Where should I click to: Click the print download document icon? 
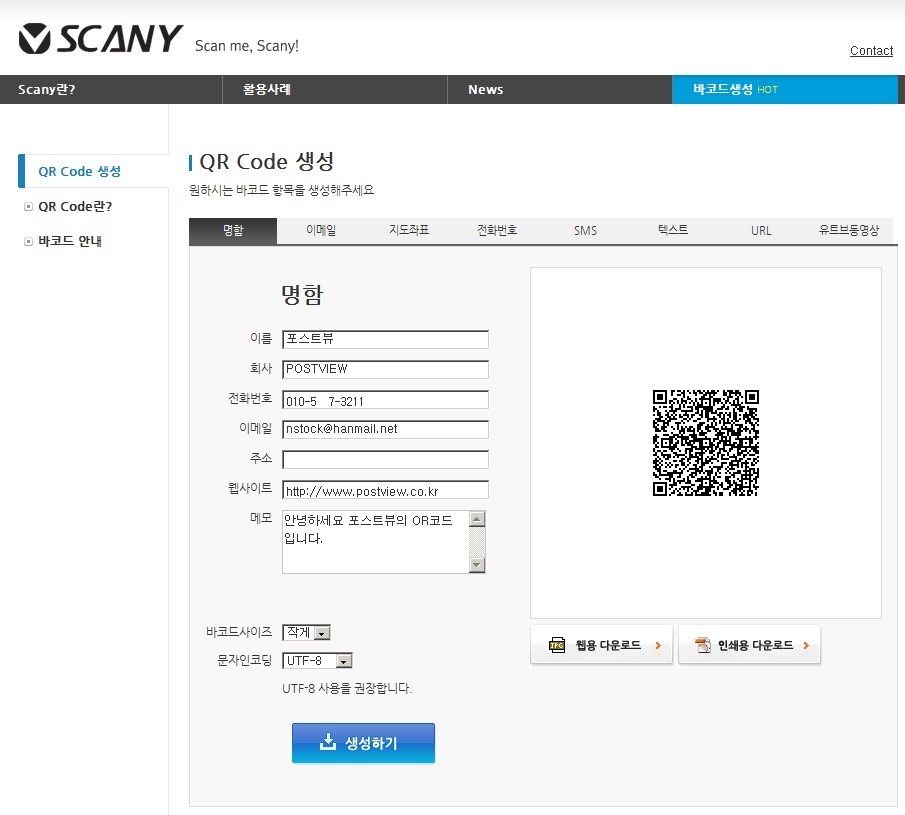703,645
